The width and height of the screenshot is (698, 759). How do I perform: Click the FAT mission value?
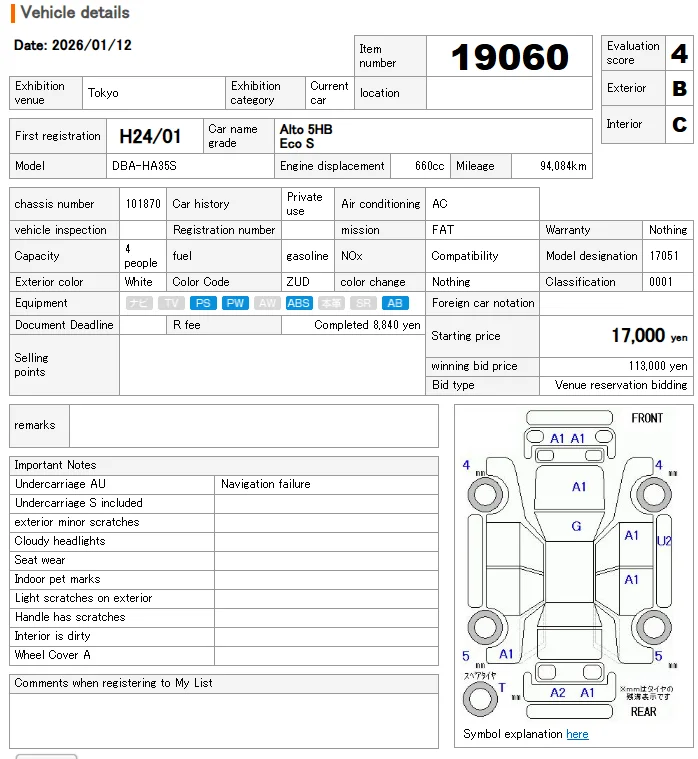pyautogui.click(x=443, y=230)
